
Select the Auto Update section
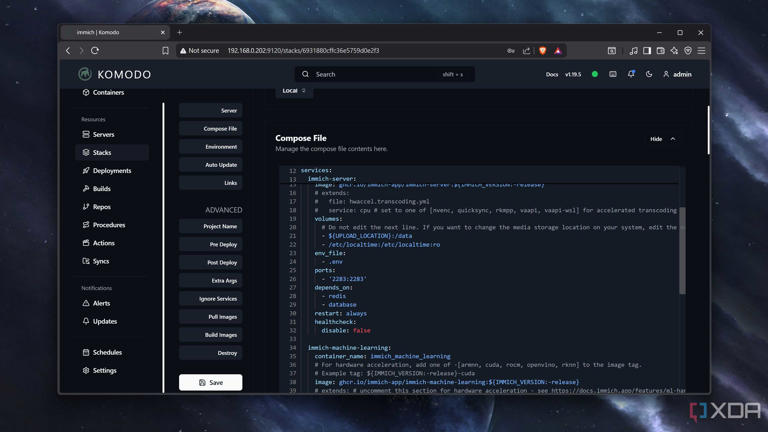[x=211, y=165]
